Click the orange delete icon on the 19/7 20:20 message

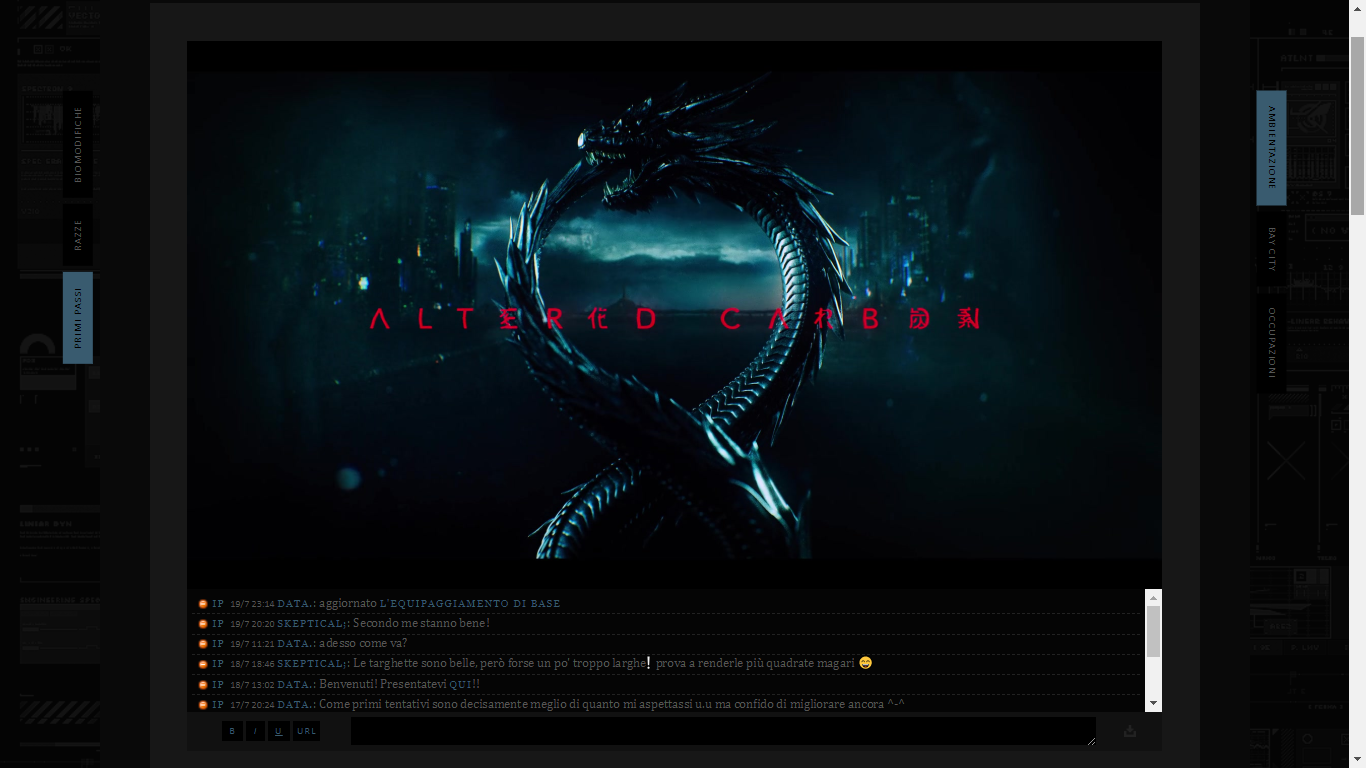click(203, 624)
